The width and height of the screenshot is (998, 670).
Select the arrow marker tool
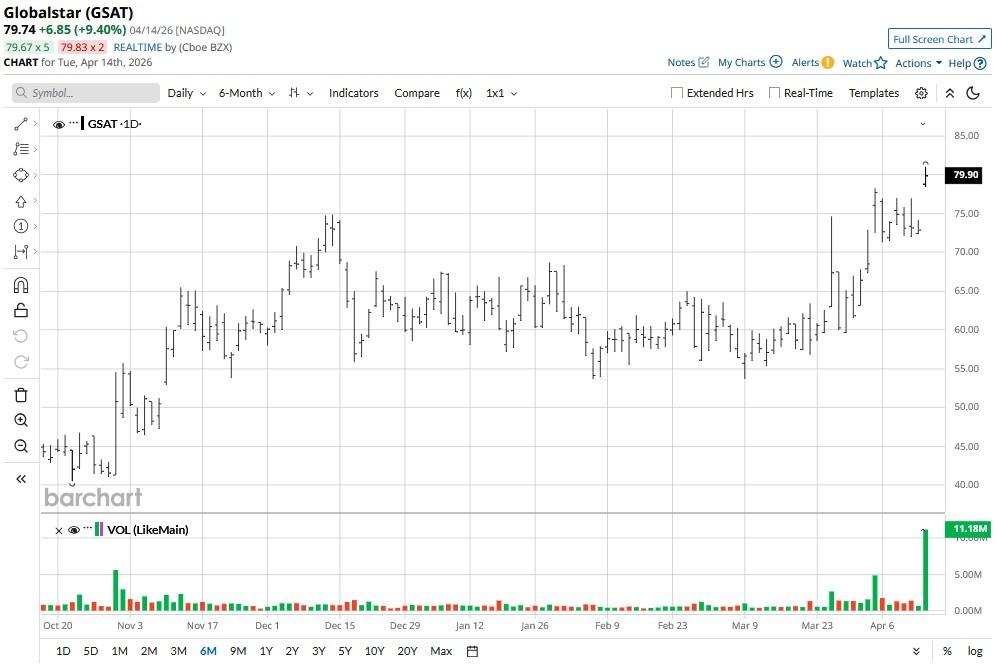(x=20, y=201)
